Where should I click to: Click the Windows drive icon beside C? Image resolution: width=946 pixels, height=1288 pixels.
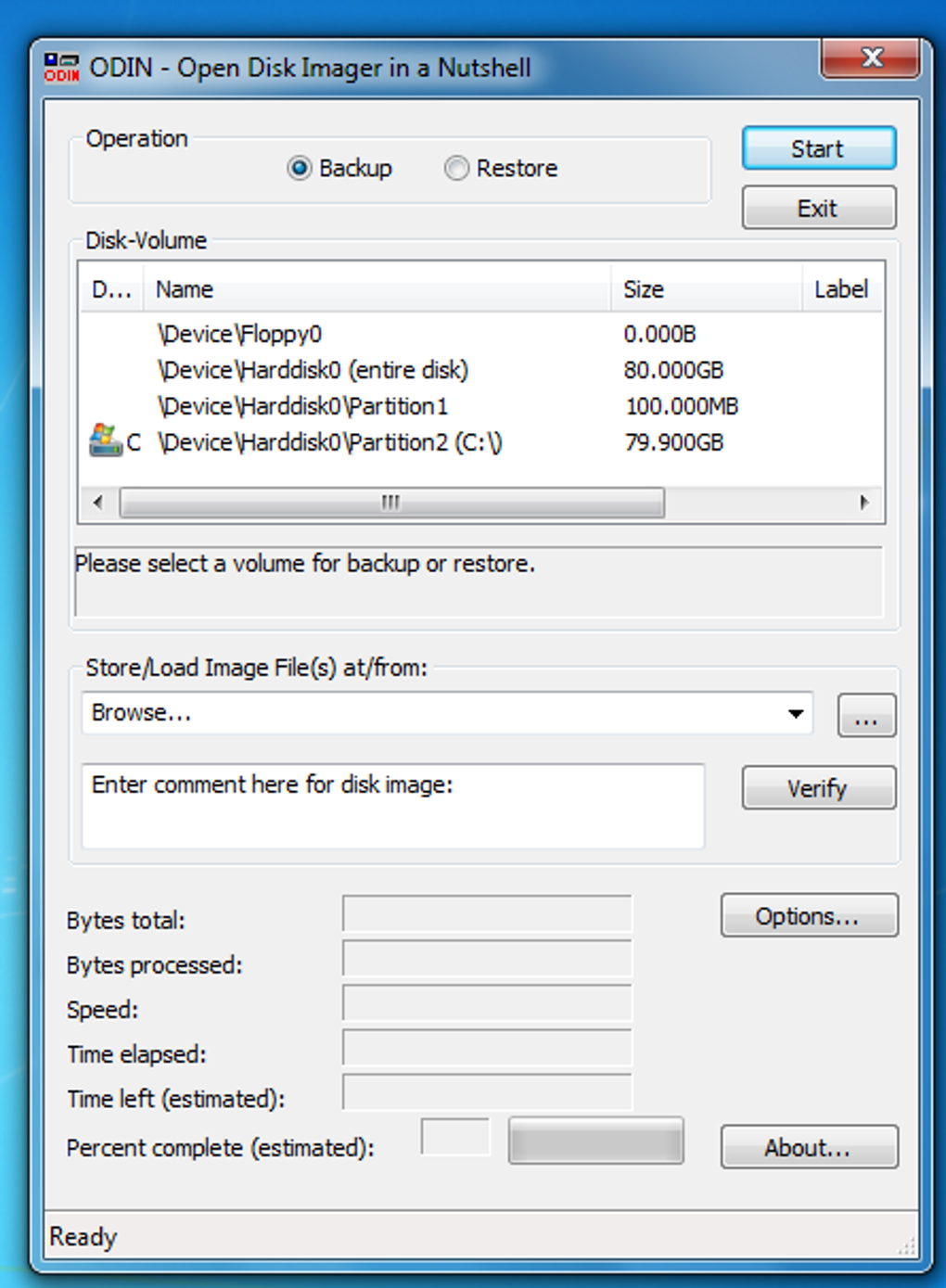coord(105,440)
